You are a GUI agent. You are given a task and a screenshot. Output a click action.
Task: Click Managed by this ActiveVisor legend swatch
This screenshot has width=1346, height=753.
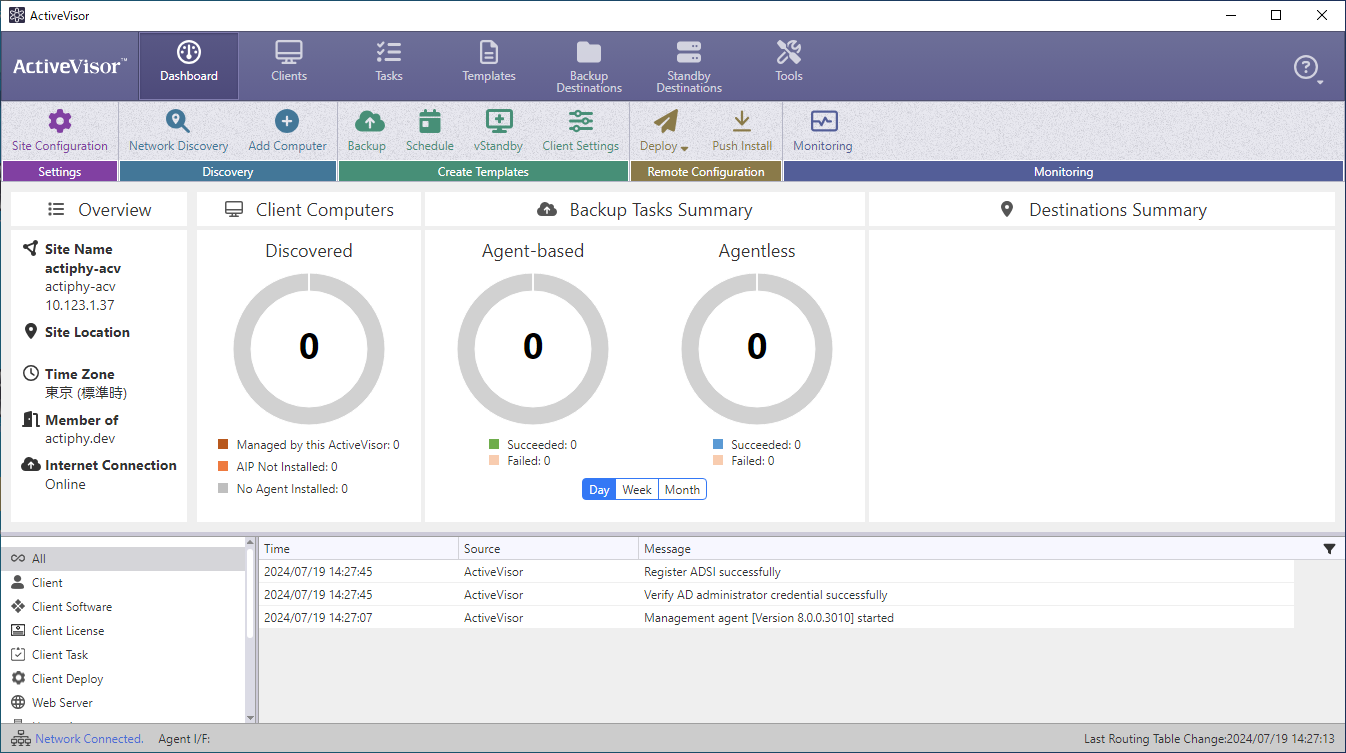[223, 444]
